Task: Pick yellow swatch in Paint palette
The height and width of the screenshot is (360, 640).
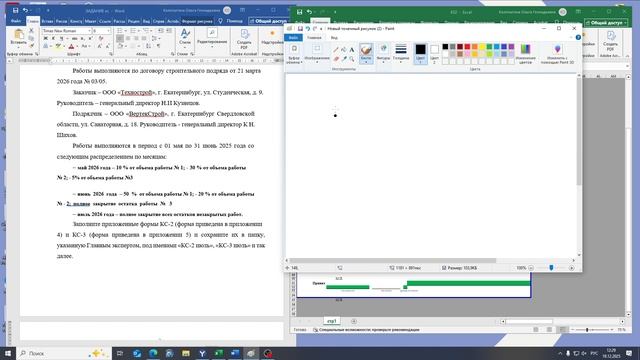Action: [482, 47]
